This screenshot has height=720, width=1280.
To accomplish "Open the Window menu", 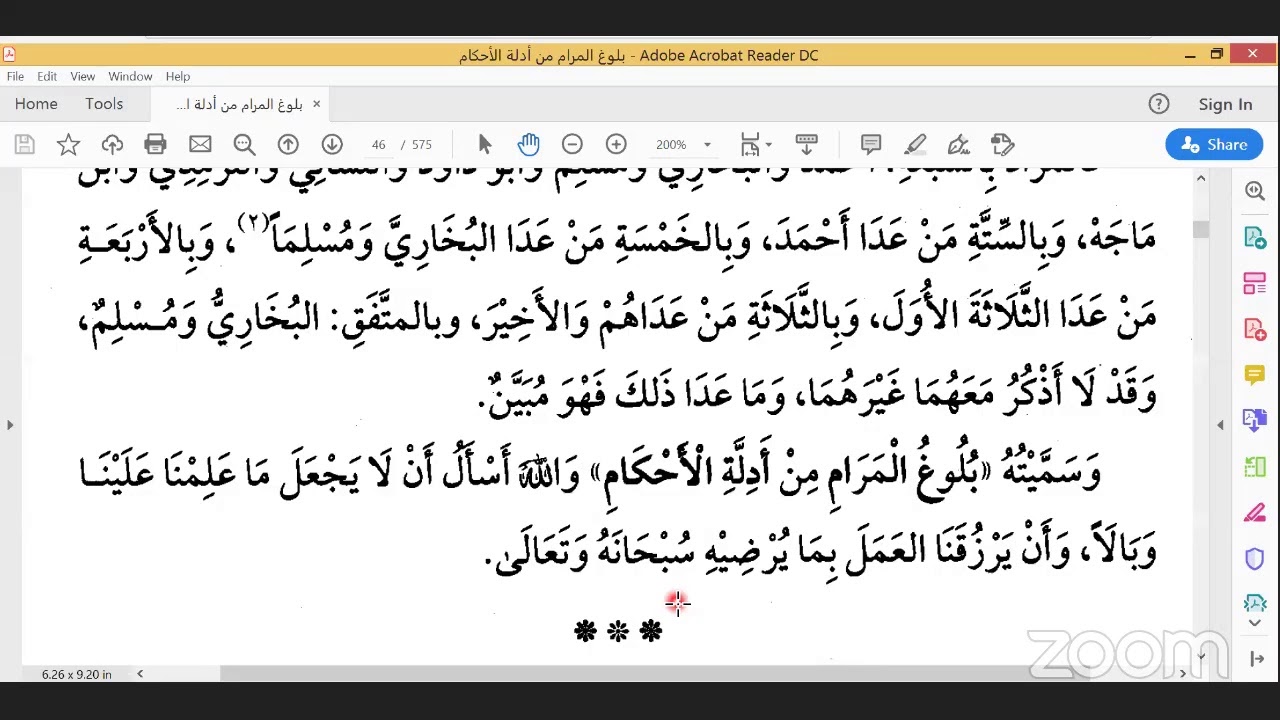I will pos(130,76).
